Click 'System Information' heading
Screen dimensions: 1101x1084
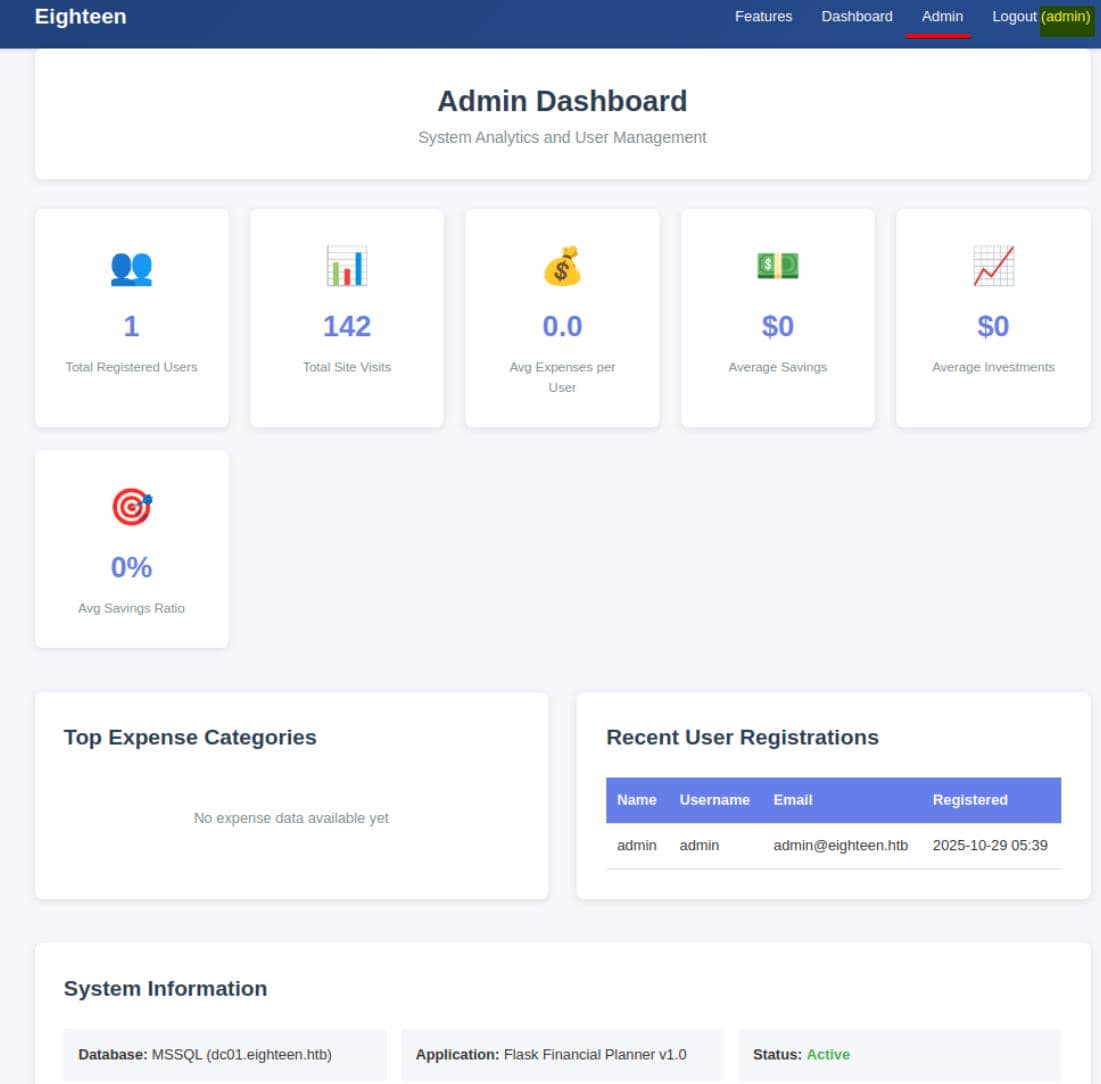(x=166, y=989)
